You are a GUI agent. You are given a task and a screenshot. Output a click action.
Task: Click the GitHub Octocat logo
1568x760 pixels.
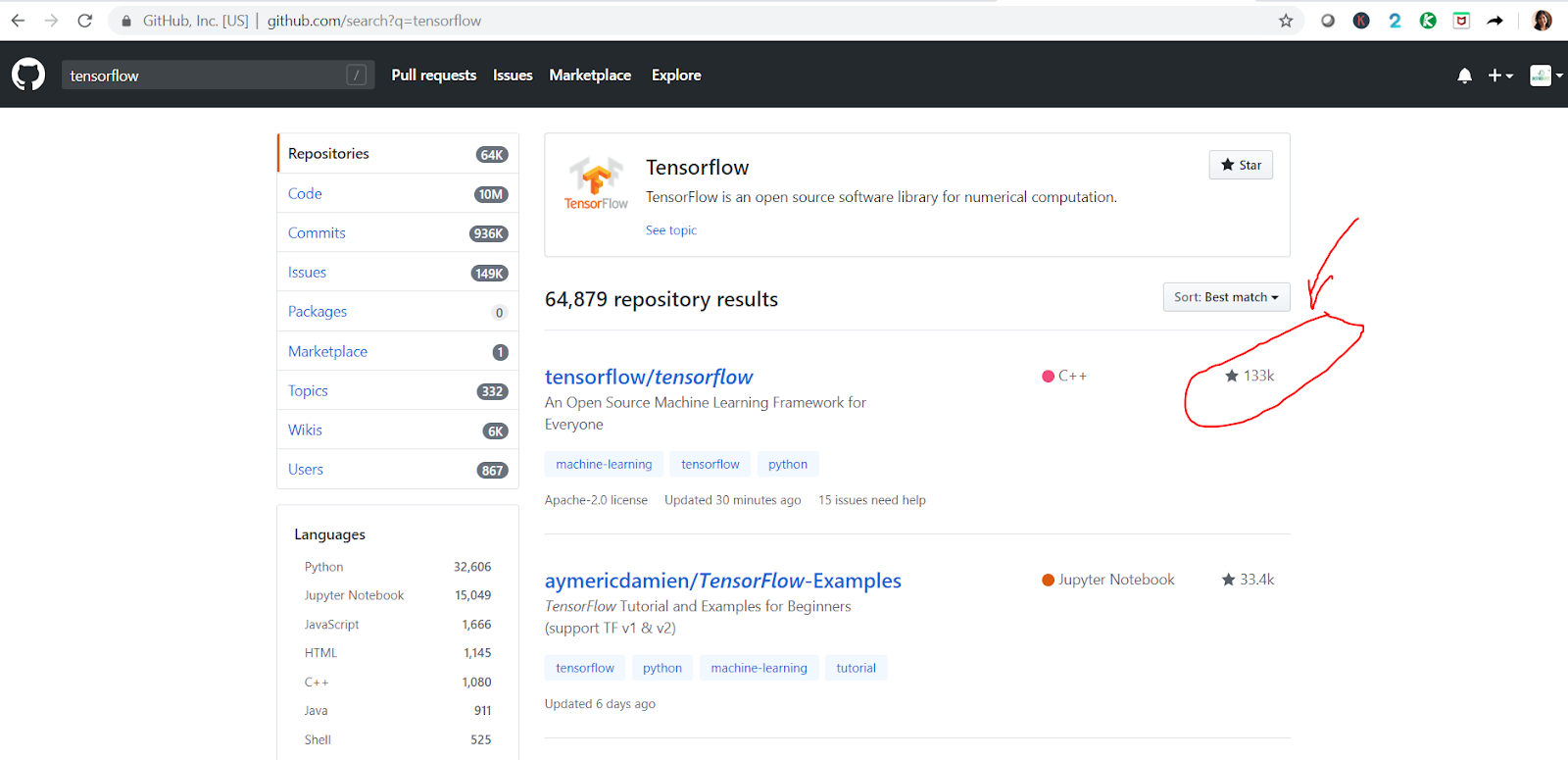28,75
